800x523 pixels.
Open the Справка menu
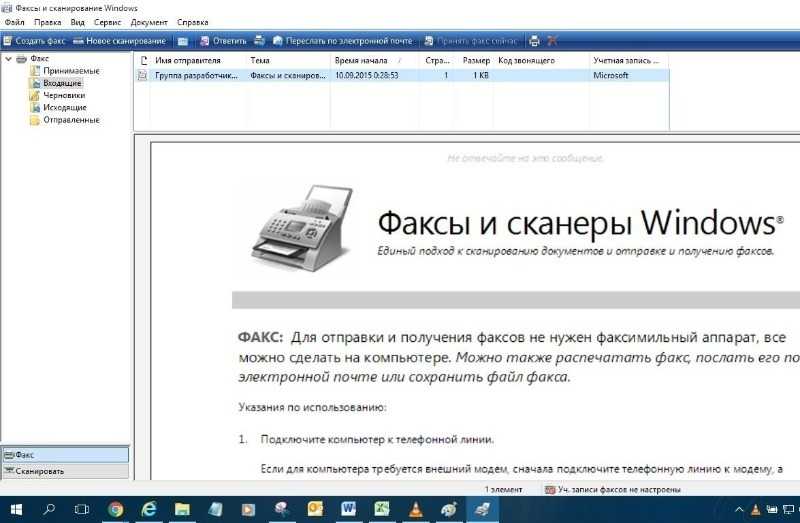[x=193, y=21]
